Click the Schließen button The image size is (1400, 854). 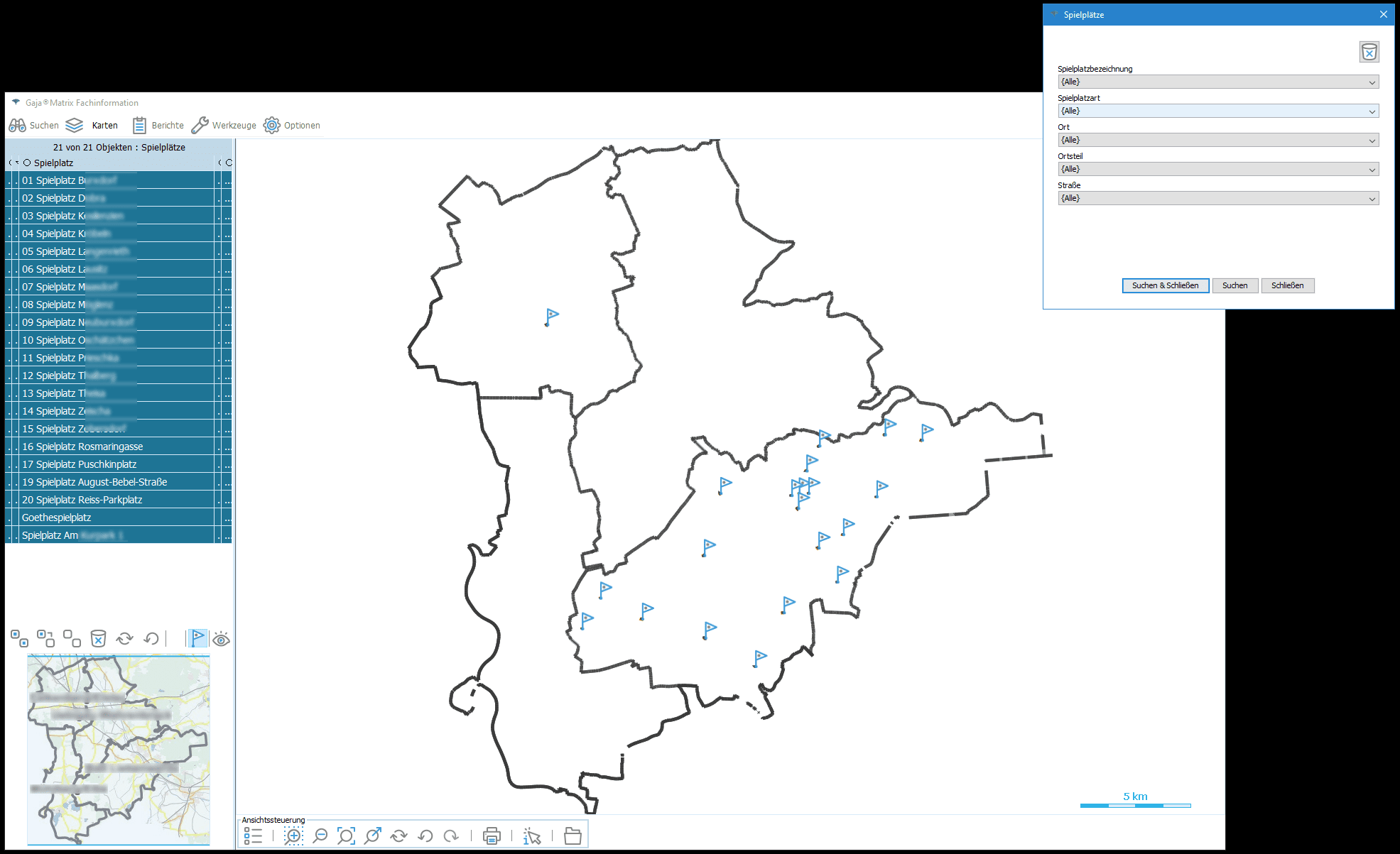[1287, 285]
